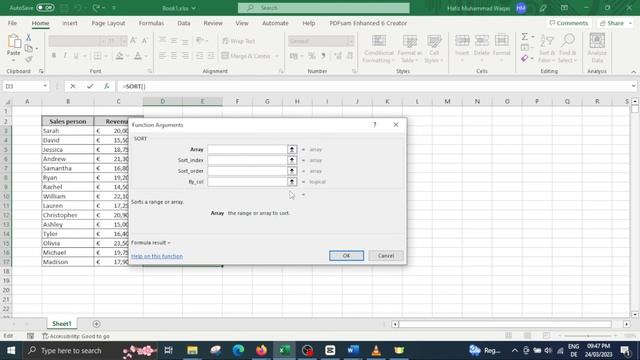Screen dimensions: 640x360
Task: Select cell containing Samantha
Action: coord(68,168)
